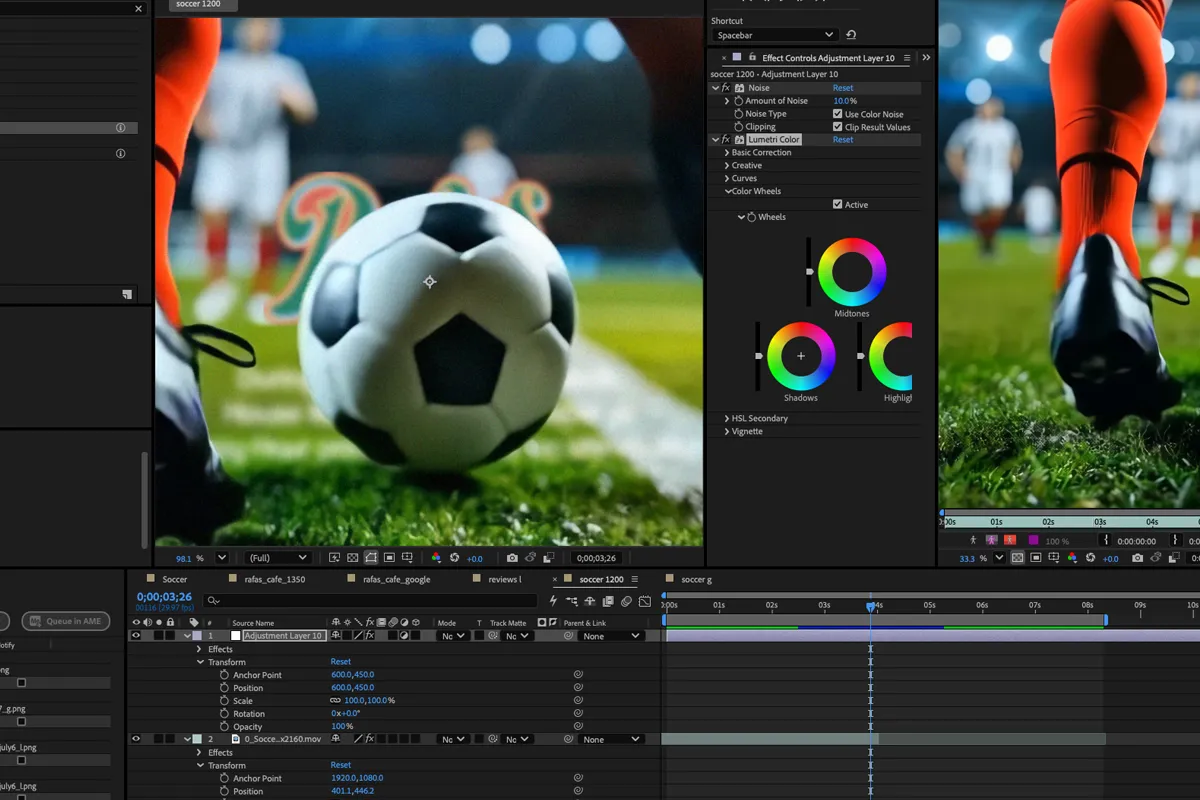This screenshot has width=1200, height=800.
Task: Click the Opacity stopwatch icon
Action: 225,727
